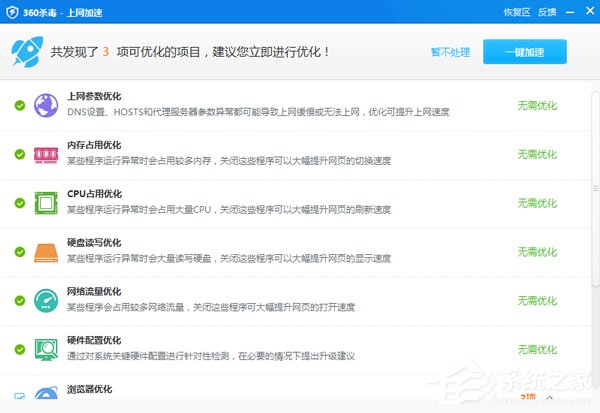Click the 内存占用优化 memory icon
600x413 pixels.
pos(47,154)
